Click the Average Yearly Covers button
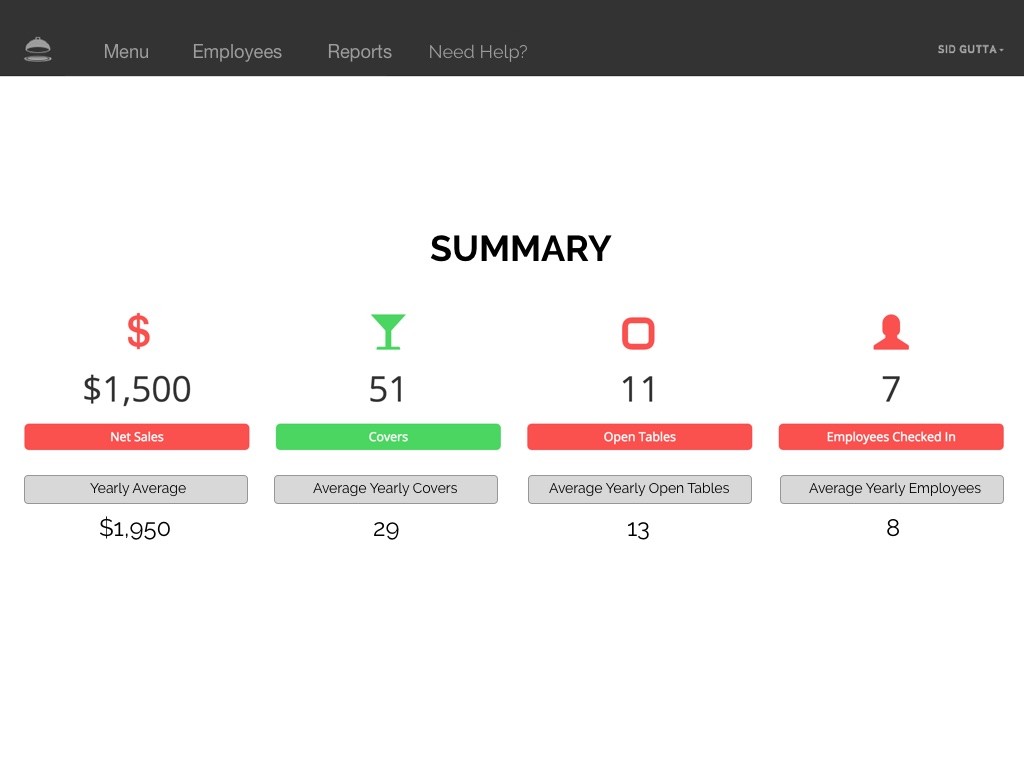This screenshot has height=768, width=1024. (x=386, y=489)
